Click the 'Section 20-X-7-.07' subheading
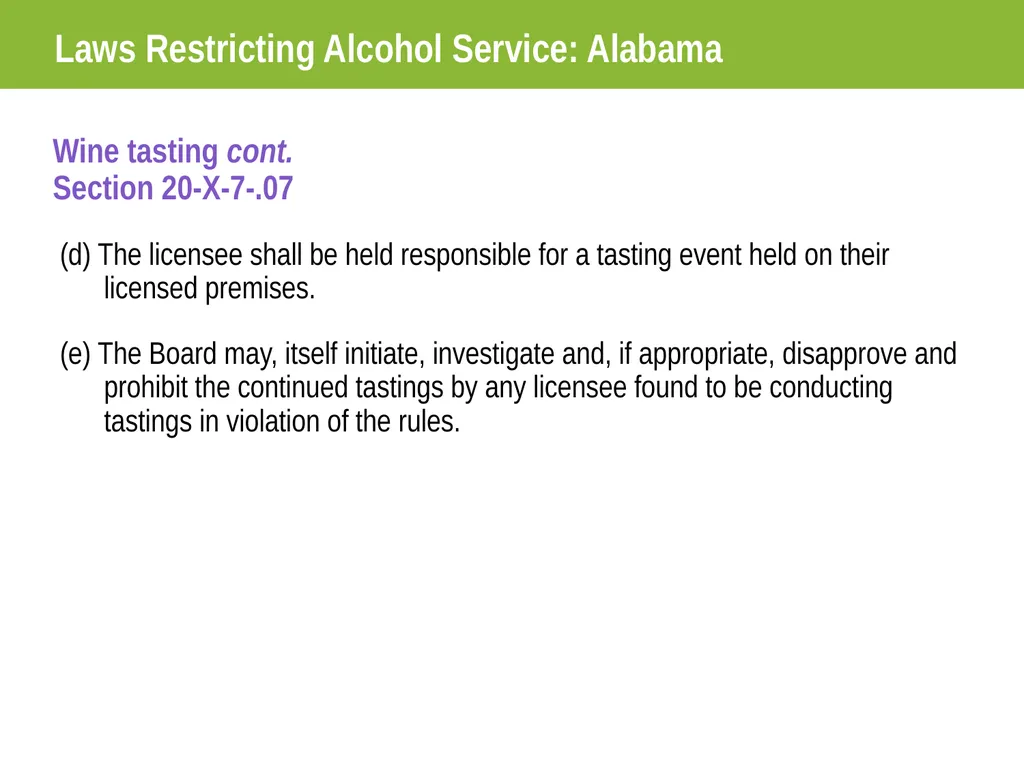 coord(173,188)
